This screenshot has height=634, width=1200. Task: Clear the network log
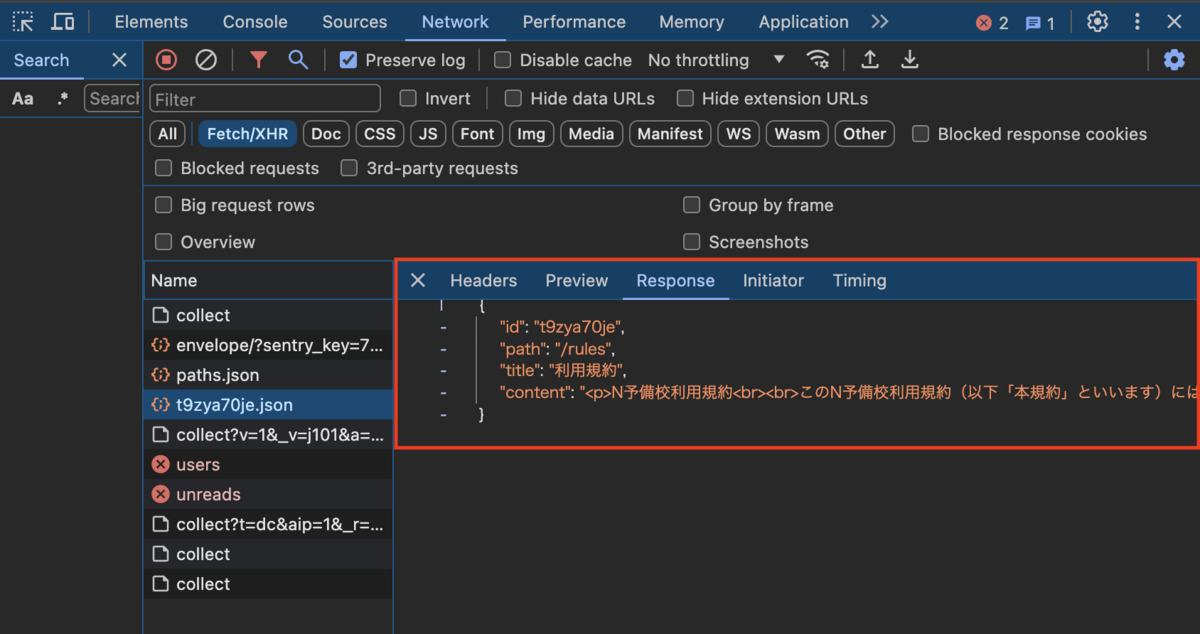click(x=206, y=60)
